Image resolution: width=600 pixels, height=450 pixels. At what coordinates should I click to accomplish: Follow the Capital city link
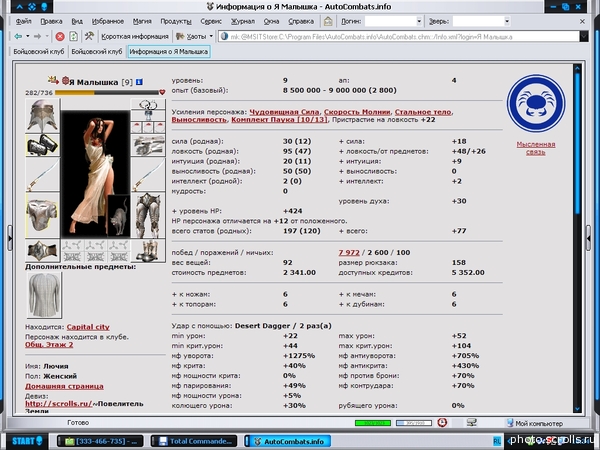pos(88,327)
